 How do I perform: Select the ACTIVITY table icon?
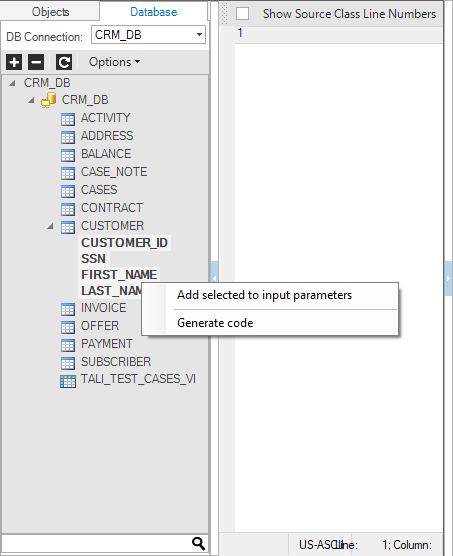[x=68, y=119]
